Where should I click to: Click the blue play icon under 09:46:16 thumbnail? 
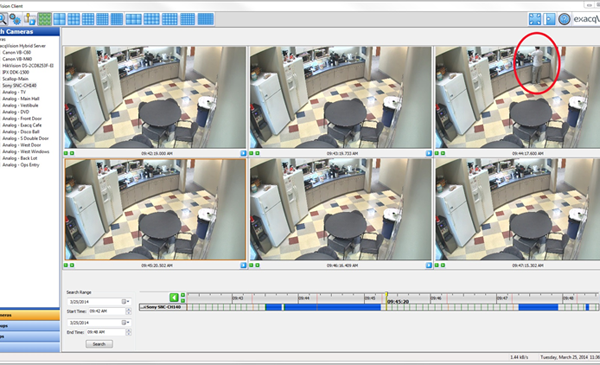(429, 265)
